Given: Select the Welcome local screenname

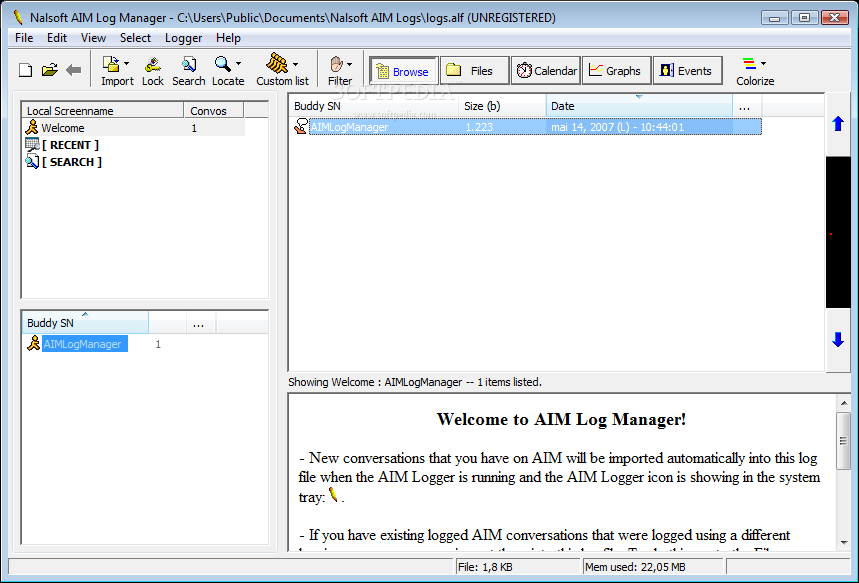Looking at the screenshot, I should click(x=62, y=128).
